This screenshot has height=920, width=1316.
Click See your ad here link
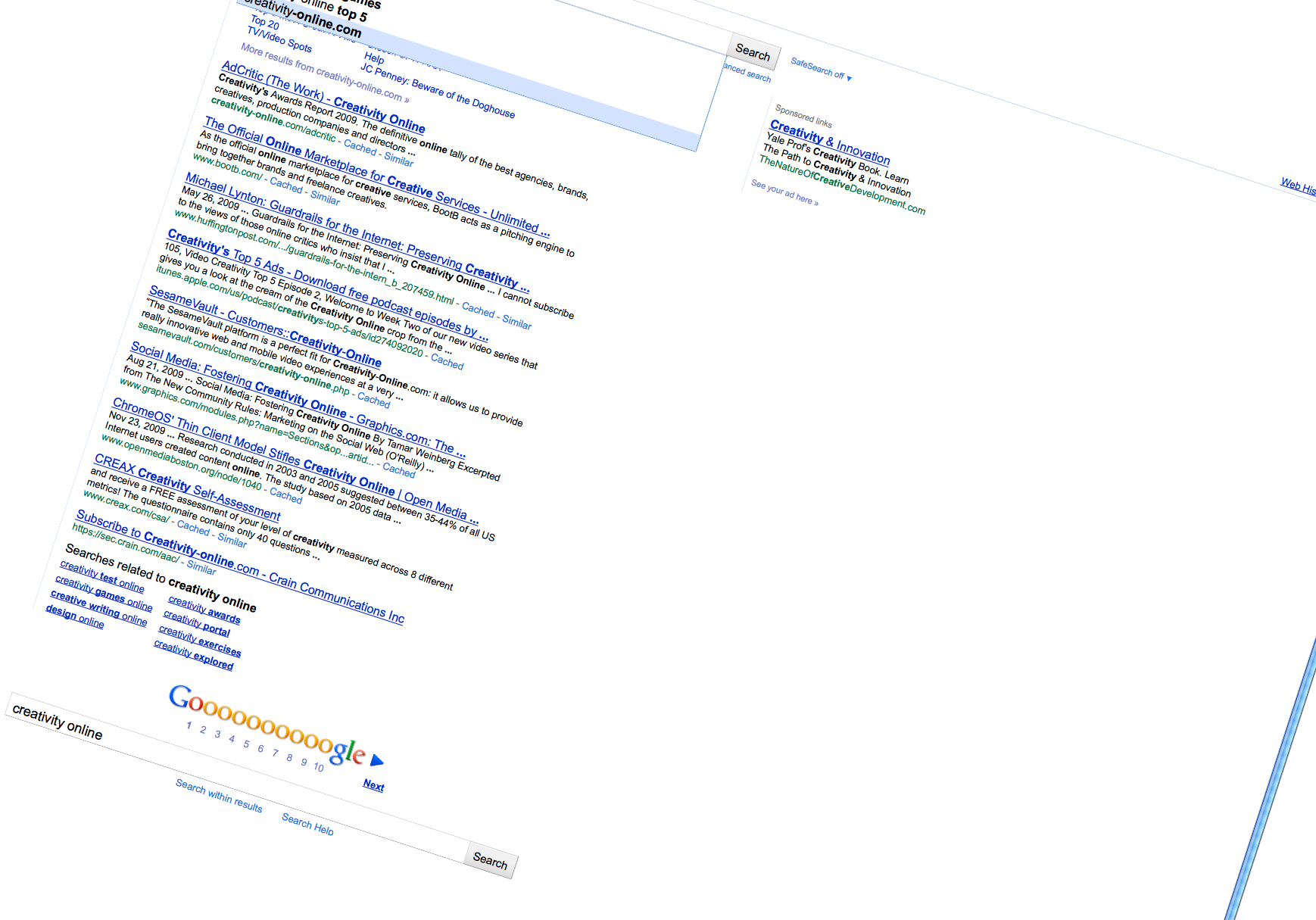point(784,192)
